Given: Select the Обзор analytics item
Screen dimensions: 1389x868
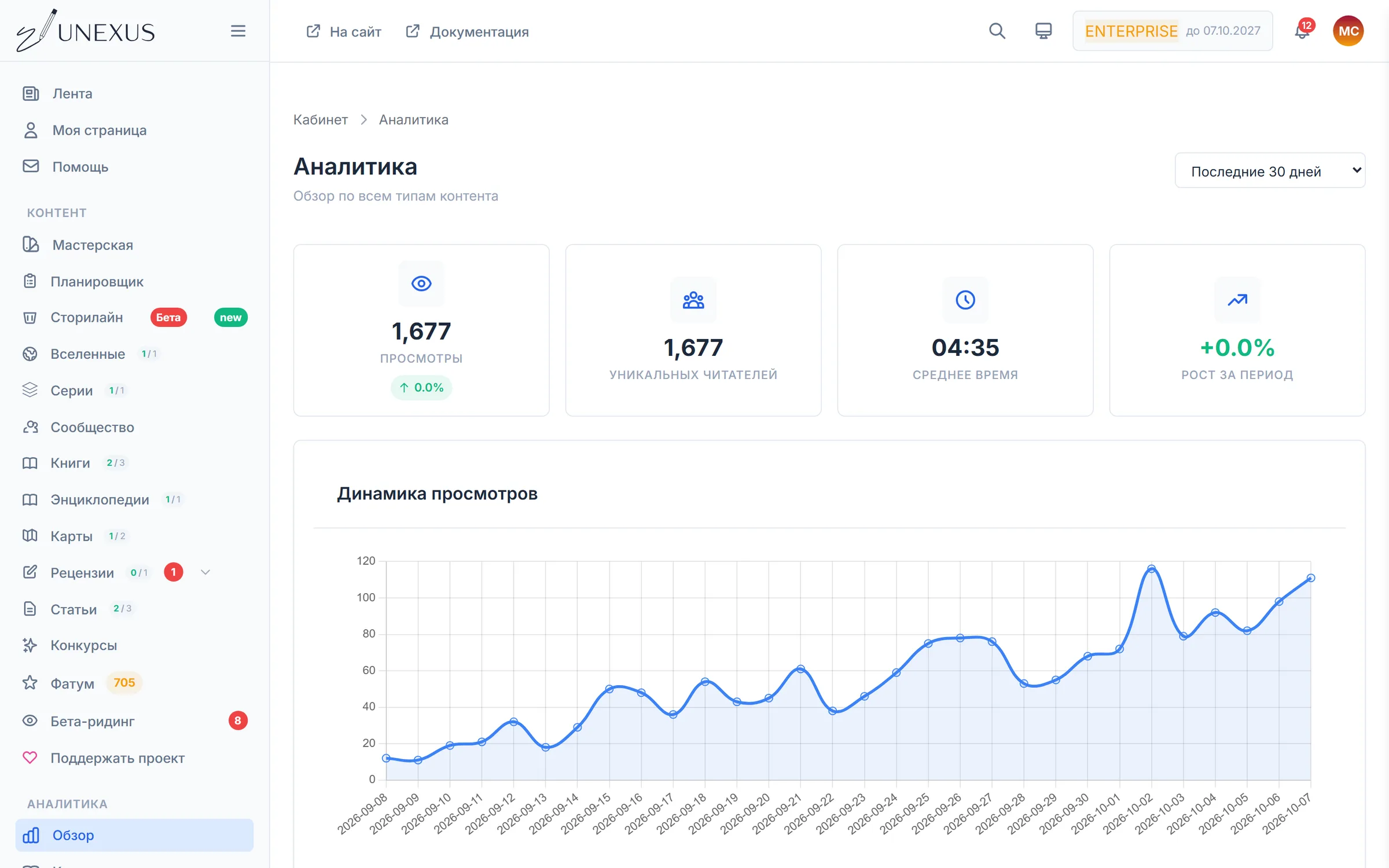Looking at the screenshot, I should pos(134,835).
